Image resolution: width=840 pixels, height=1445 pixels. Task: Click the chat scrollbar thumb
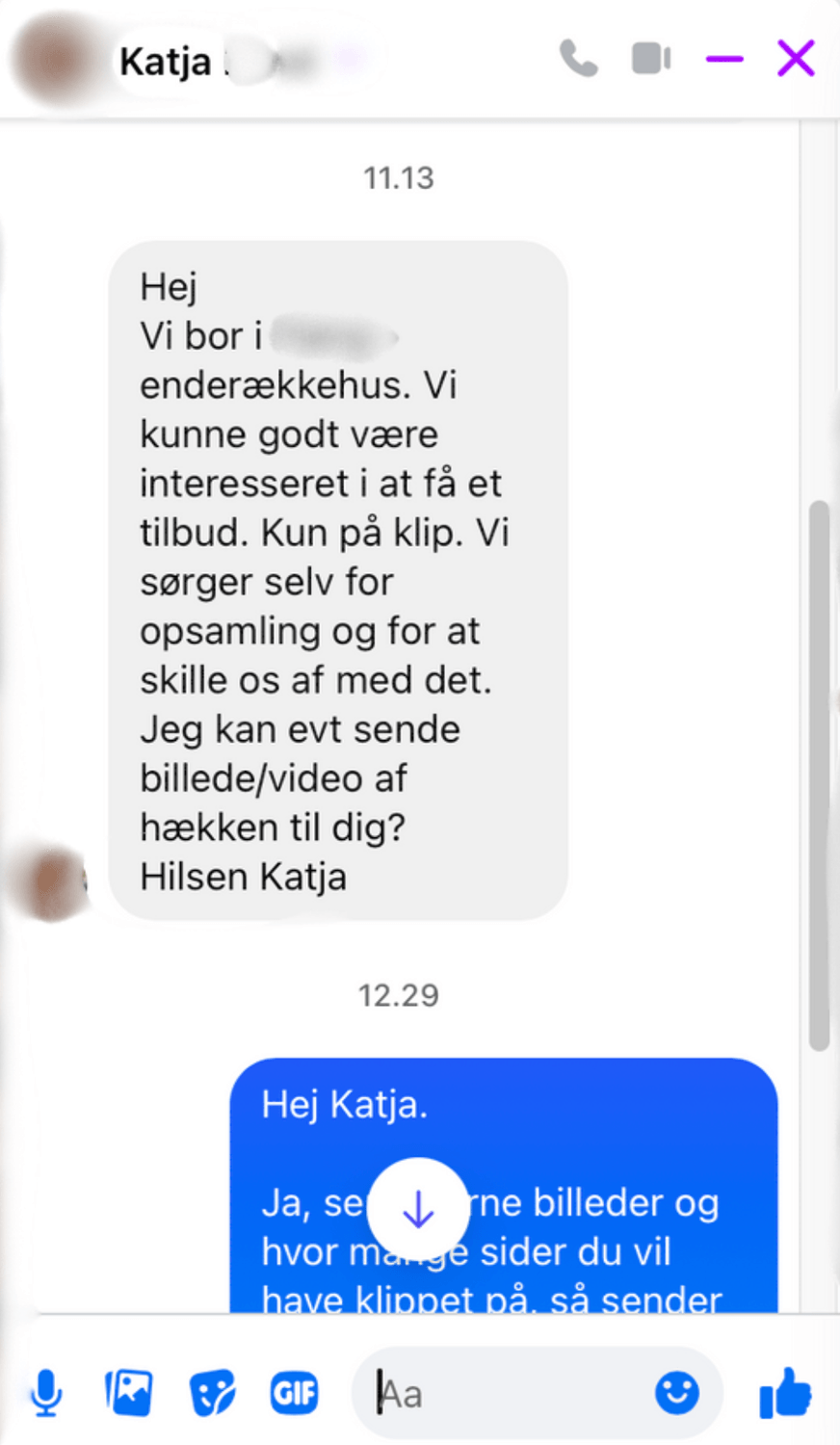pos(819,775)
